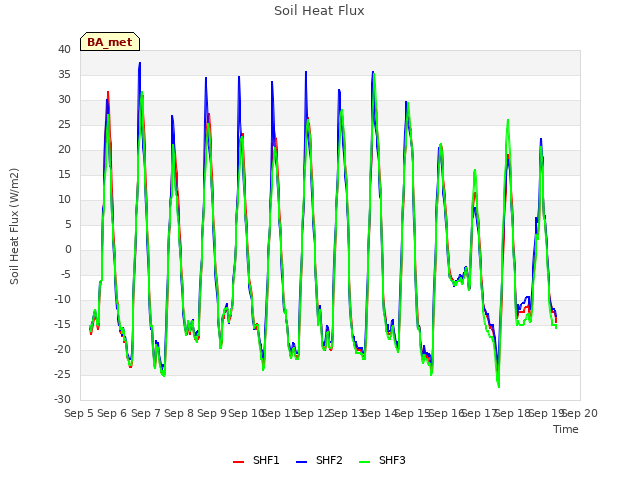Click the Time axis label
640x480 pixels.
coord(566,429)
